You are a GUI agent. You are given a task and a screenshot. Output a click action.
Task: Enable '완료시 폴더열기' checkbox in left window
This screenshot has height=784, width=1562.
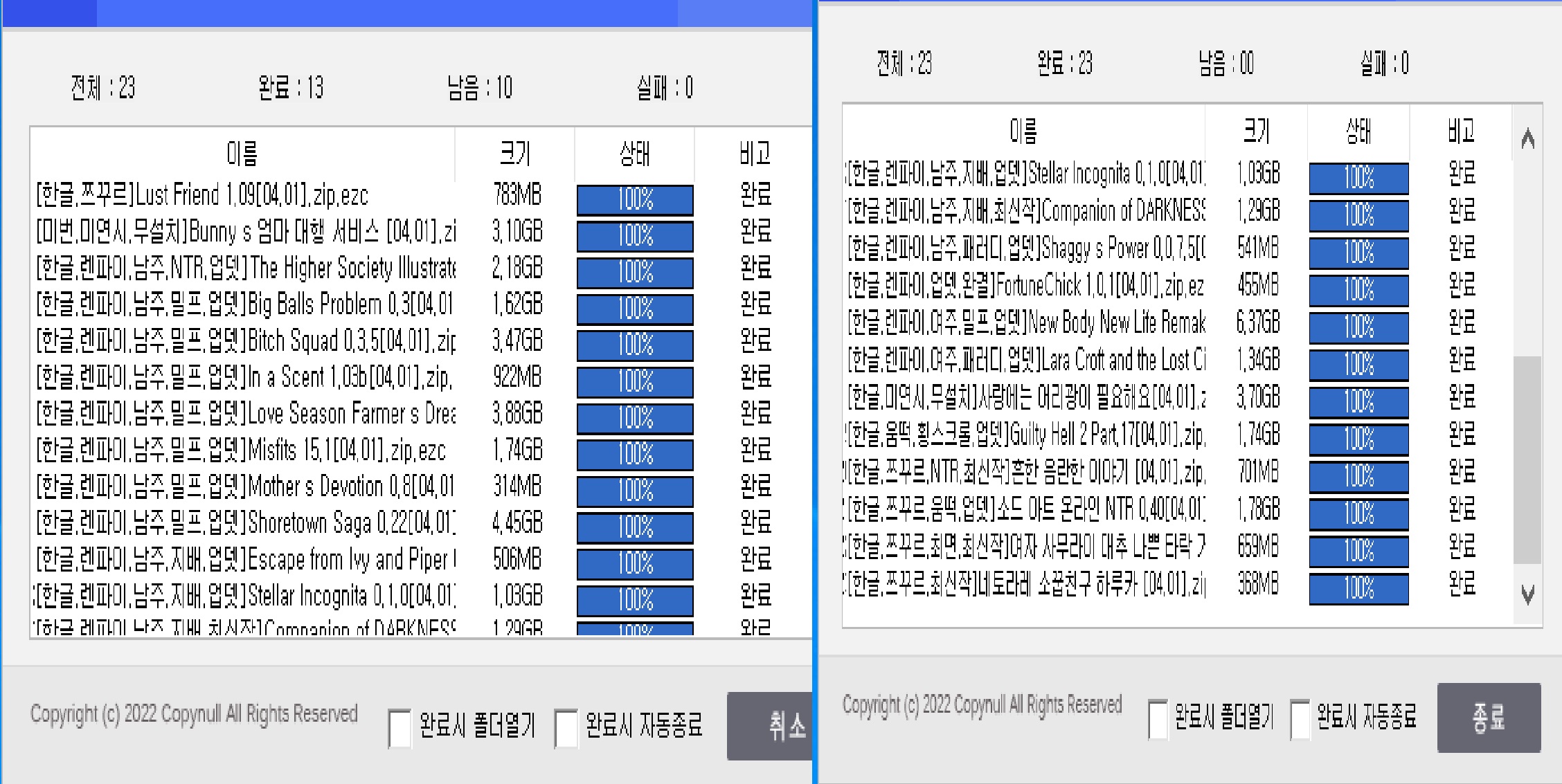400,727
